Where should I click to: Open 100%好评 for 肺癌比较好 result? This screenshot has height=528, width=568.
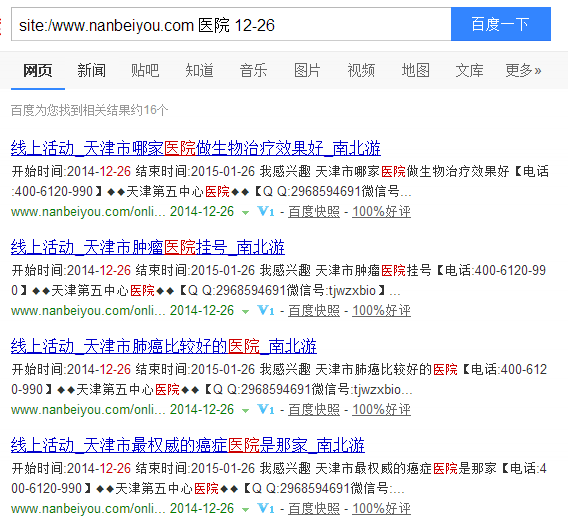[381, 410]
